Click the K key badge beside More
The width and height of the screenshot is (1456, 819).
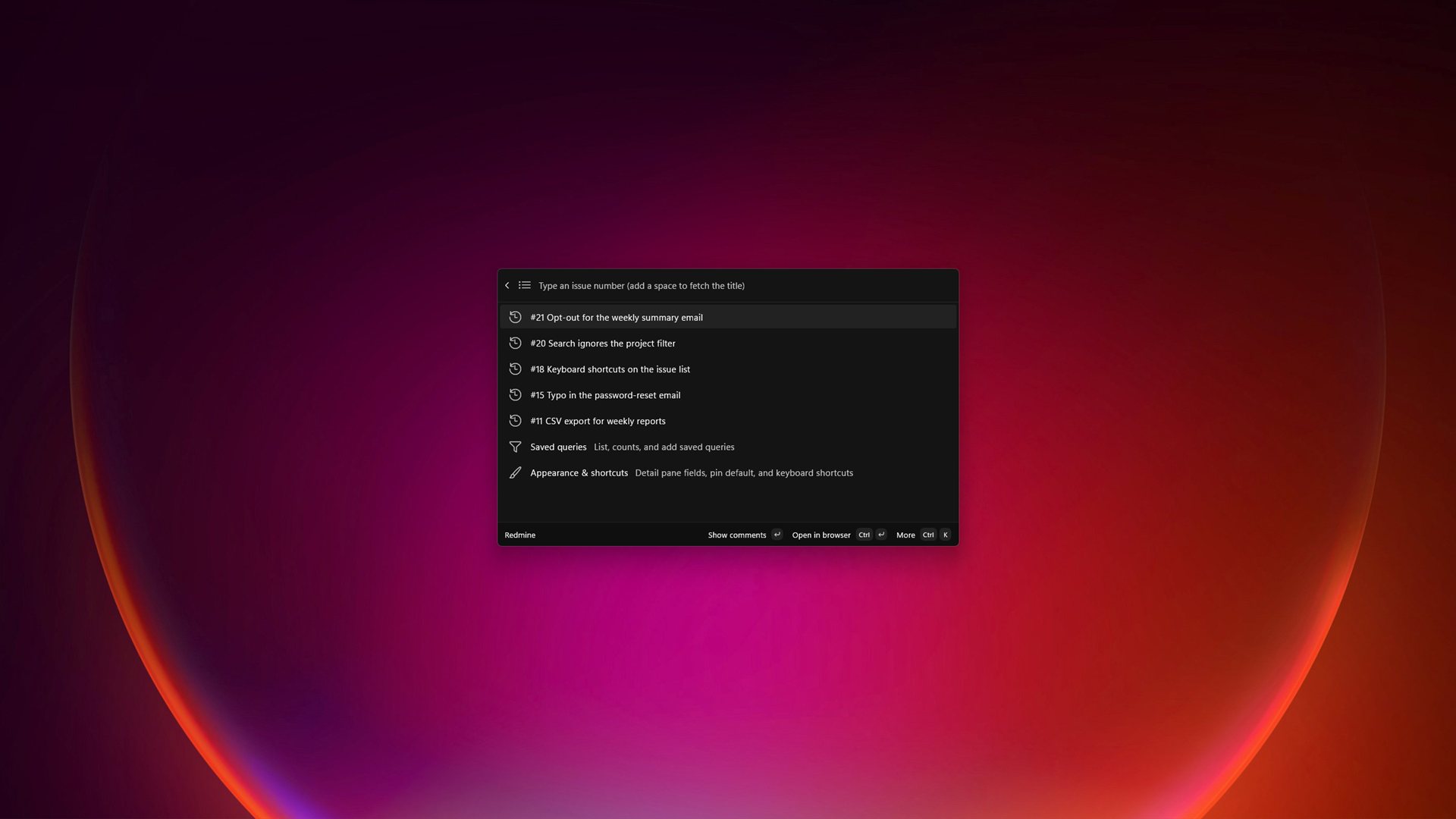click(x=945, y=535)
